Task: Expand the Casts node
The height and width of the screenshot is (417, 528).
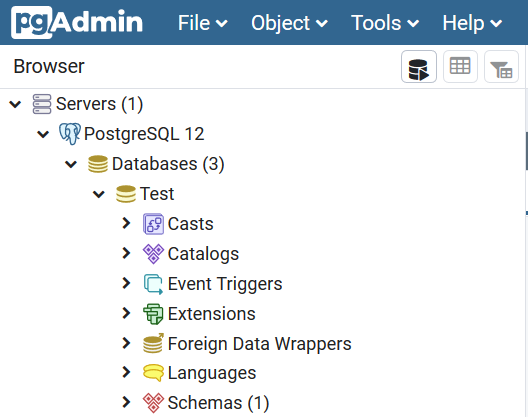Action: (x=126, y=223)
